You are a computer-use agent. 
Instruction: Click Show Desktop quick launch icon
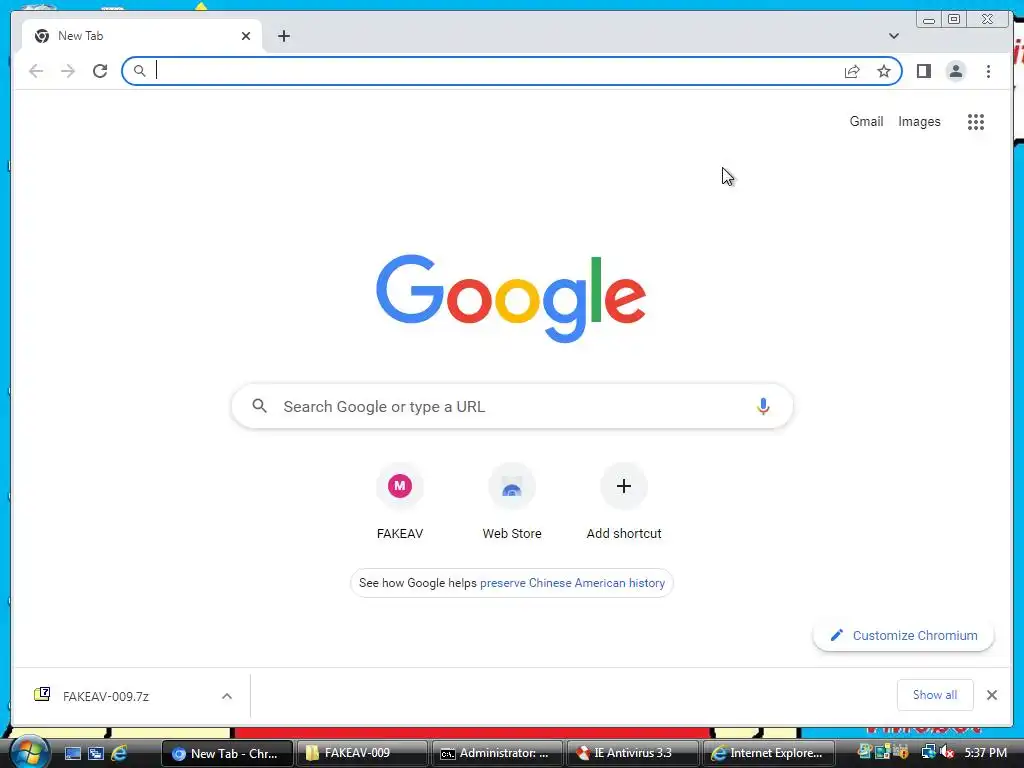pyautogui.click(x=72, y=754)
